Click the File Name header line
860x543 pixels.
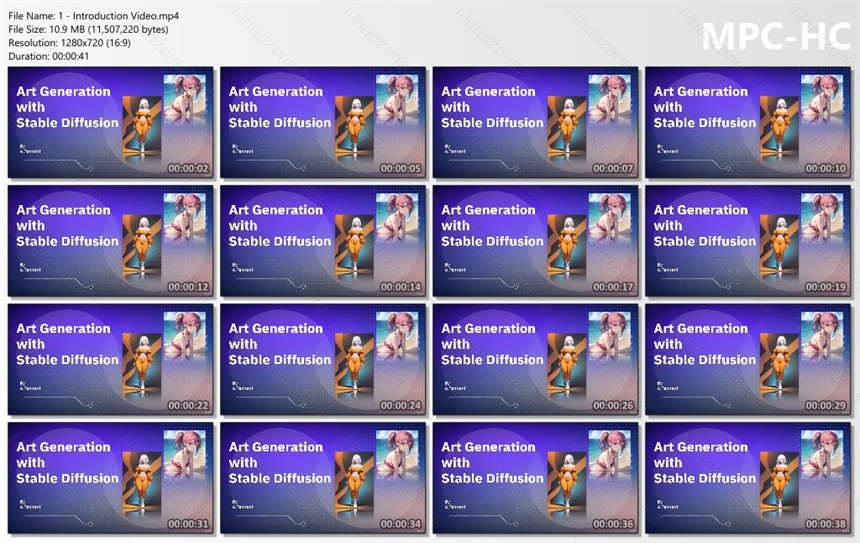point(93,16)
